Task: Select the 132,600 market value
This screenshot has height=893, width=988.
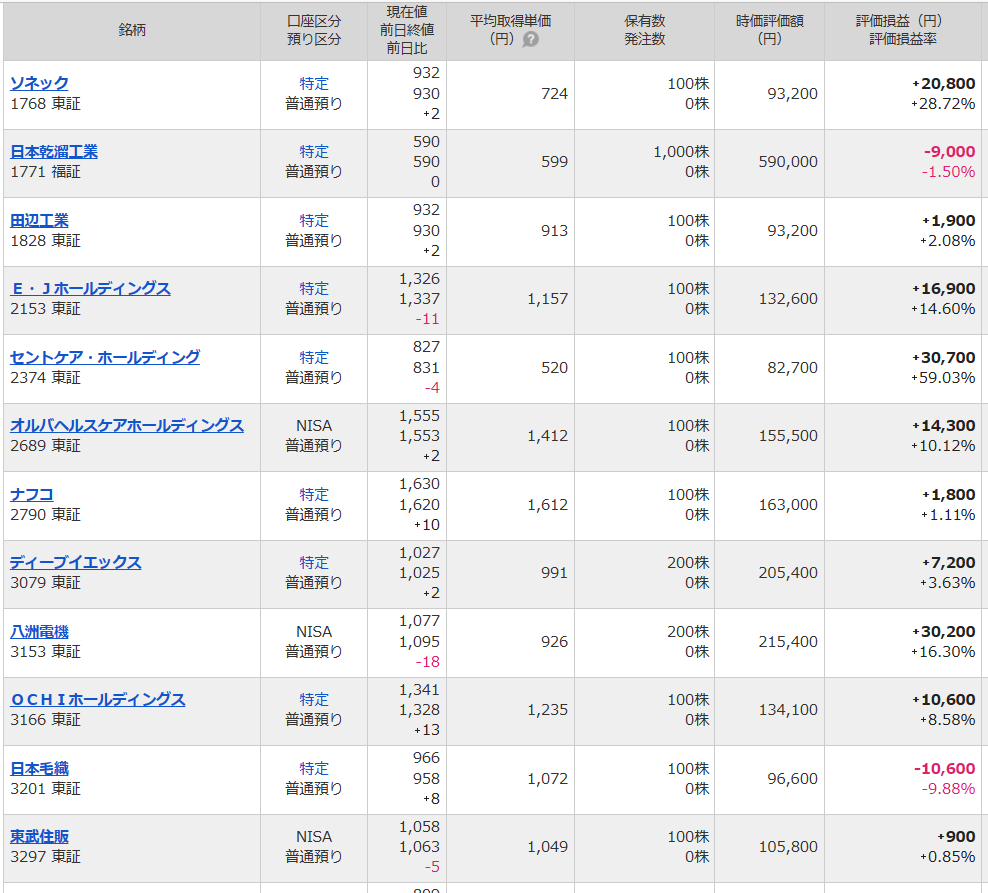Action: click(x=788, y=298)
